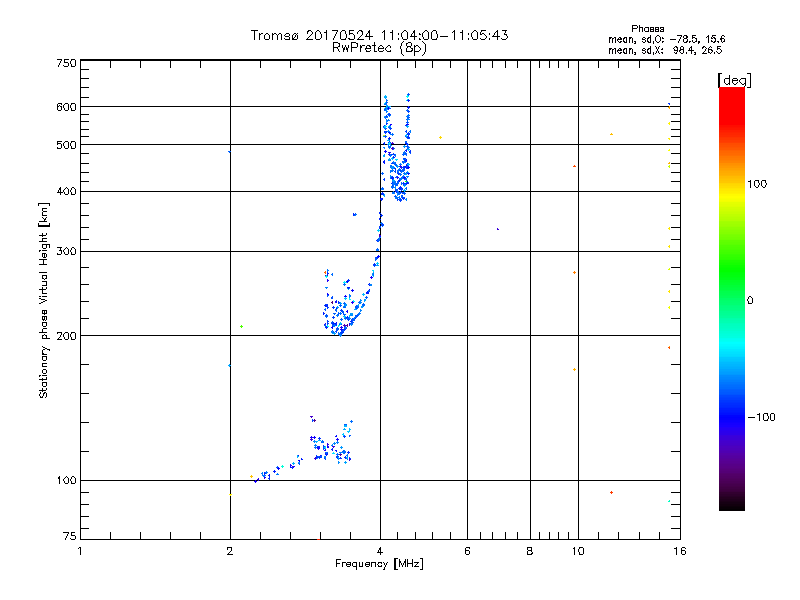
Task: Click the colorbar tick label '100'
Action: pyautogui.click(x=757, y=184)
